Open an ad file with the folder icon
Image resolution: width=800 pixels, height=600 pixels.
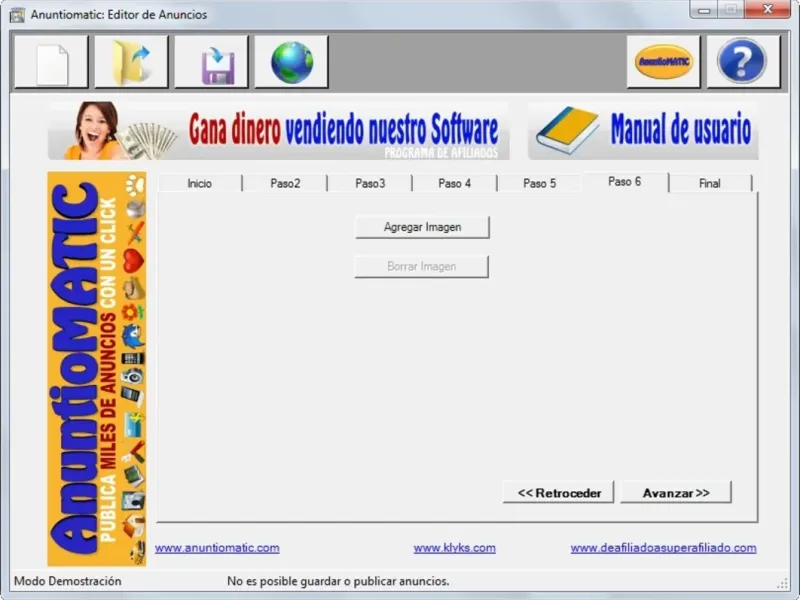131,62
